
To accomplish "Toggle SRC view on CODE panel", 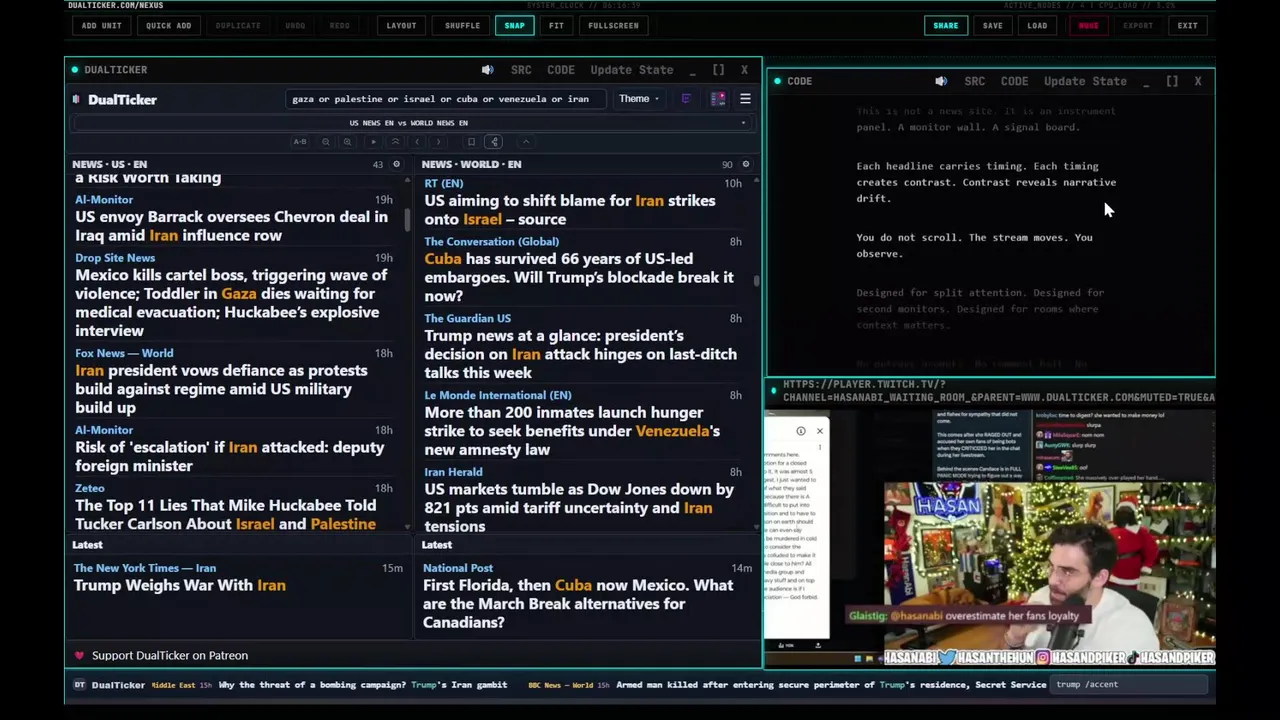I will tap(975, 81).
